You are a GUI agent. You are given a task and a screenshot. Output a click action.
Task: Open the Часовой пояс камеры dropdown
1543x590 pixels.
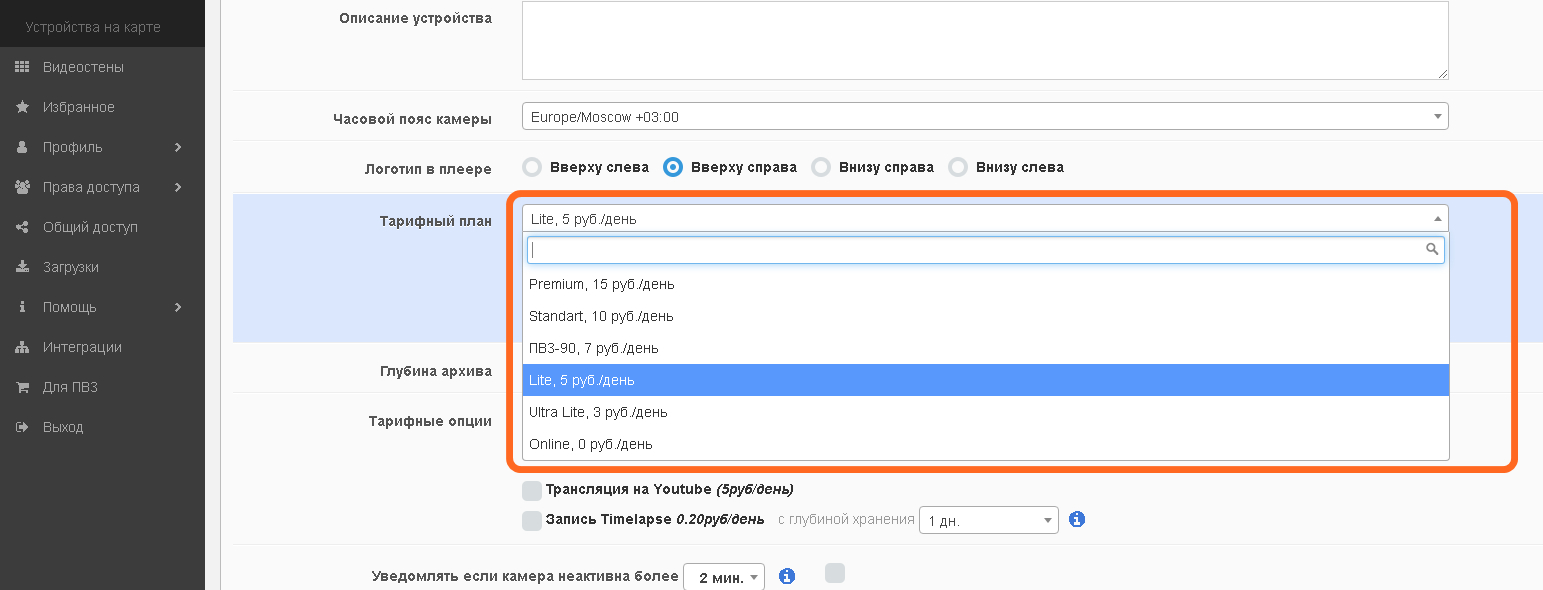click(984, 117)
